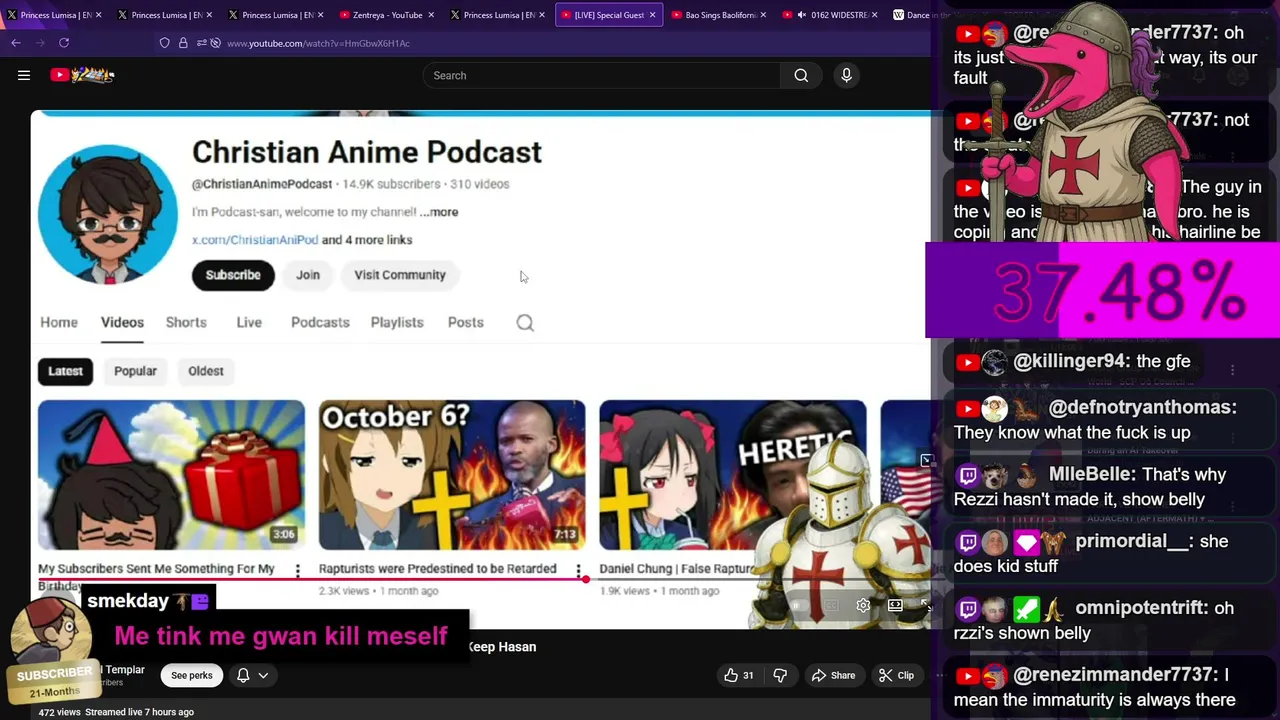Click the Christian Anime Podcast channel avatar
The image size is (1280, 720).
[108, 214]
